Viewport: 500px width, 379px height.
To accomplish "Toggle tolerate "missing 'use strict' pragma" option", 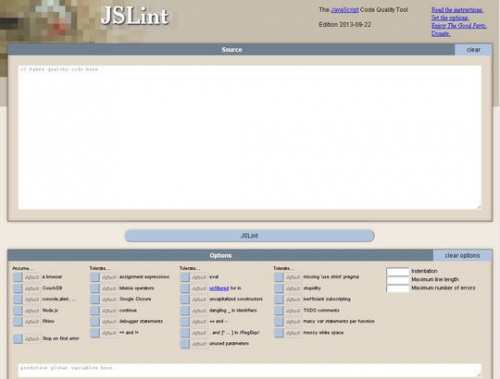I will [x=279, y=277].
